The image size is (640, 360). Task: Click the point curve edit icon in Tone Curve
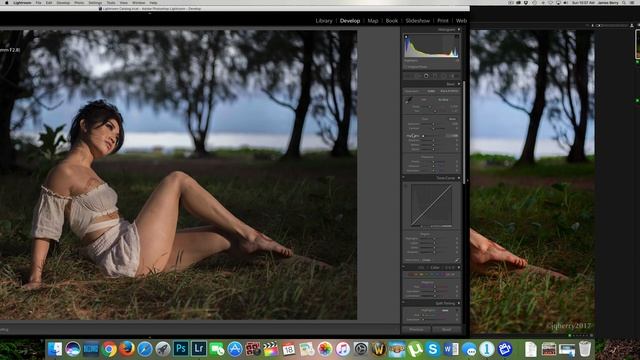457,260
